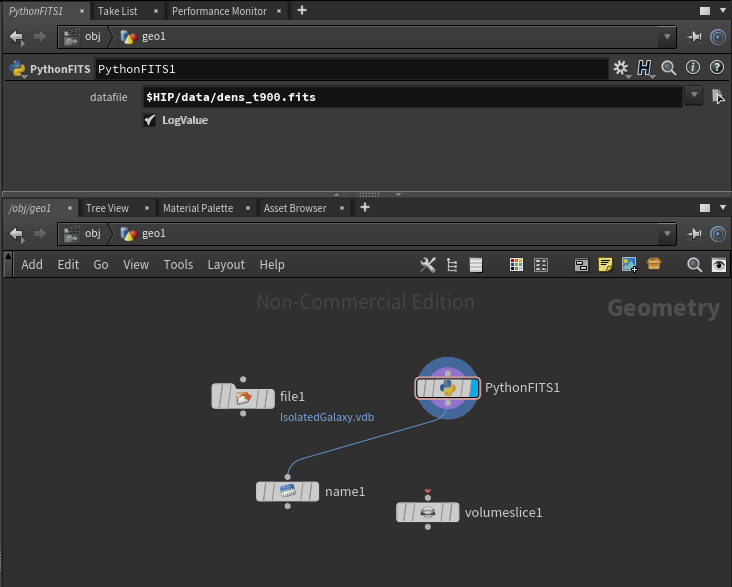
Task: Click the datafile path input field
Action: (410, 97)
